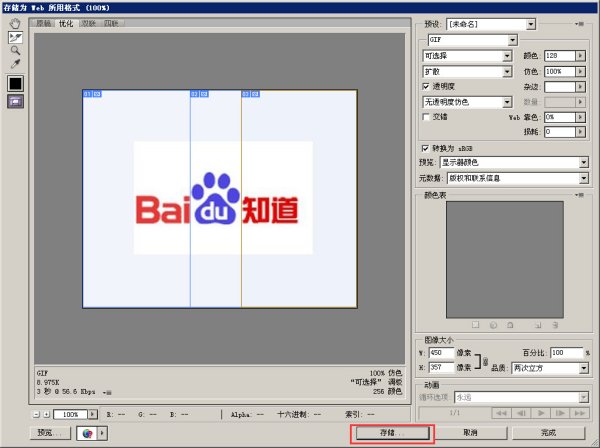
Task: Select slice 03 badge on the preview
Action: coord(251,94)
